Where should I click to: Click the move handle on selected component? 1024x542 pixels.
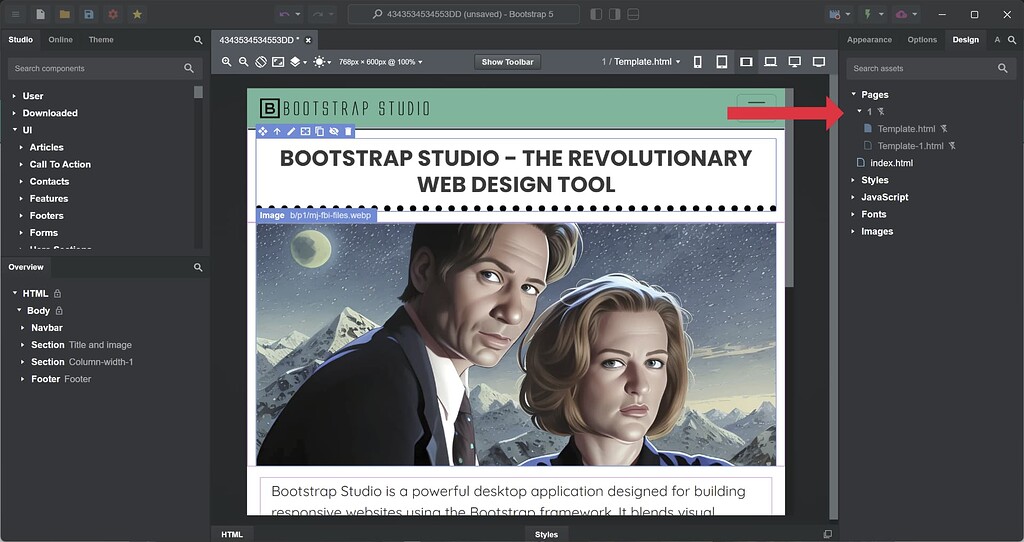point(263,131)
